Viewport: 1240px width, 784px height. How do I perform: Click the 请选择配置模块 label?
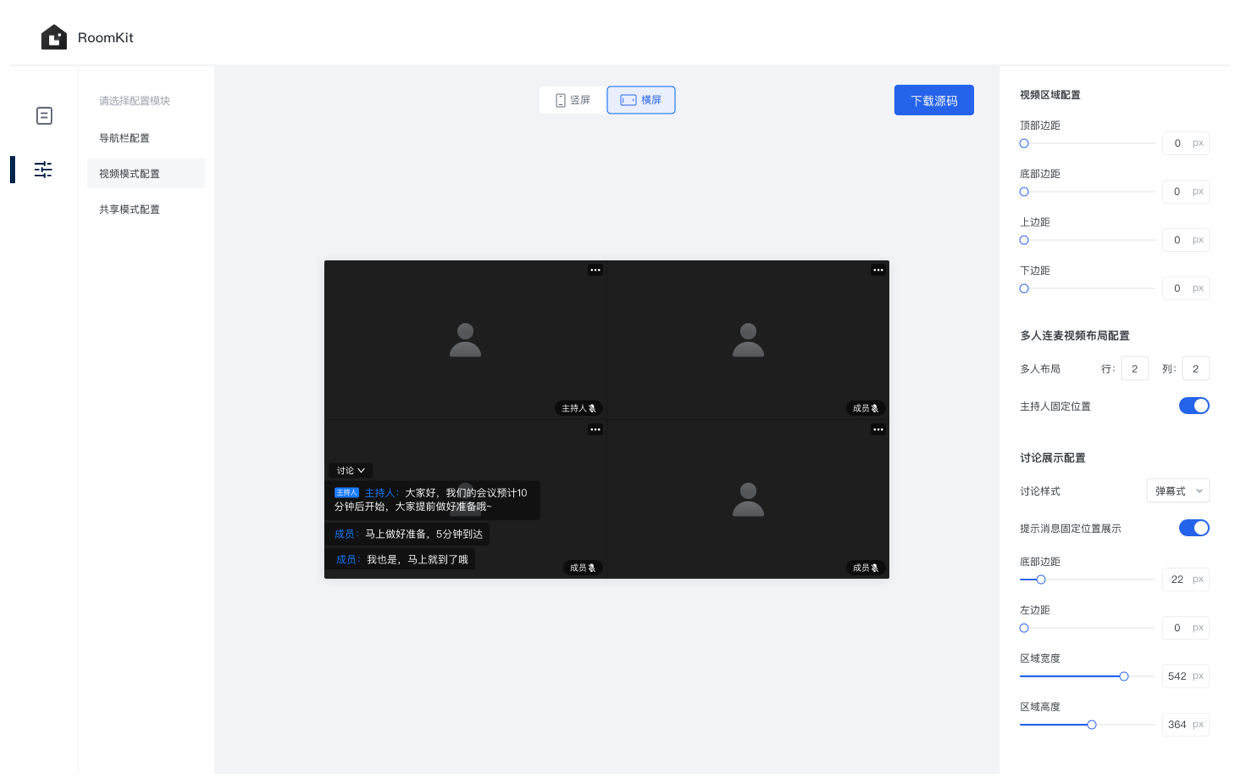(x=134, y=101)
